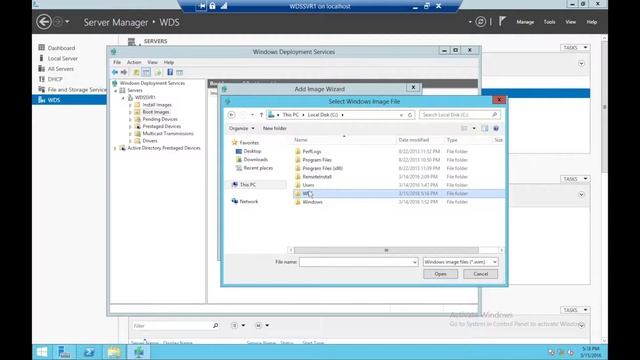The image size is (640, 360).
Task: Select the RemoteInstall folder
Action: 317,177
